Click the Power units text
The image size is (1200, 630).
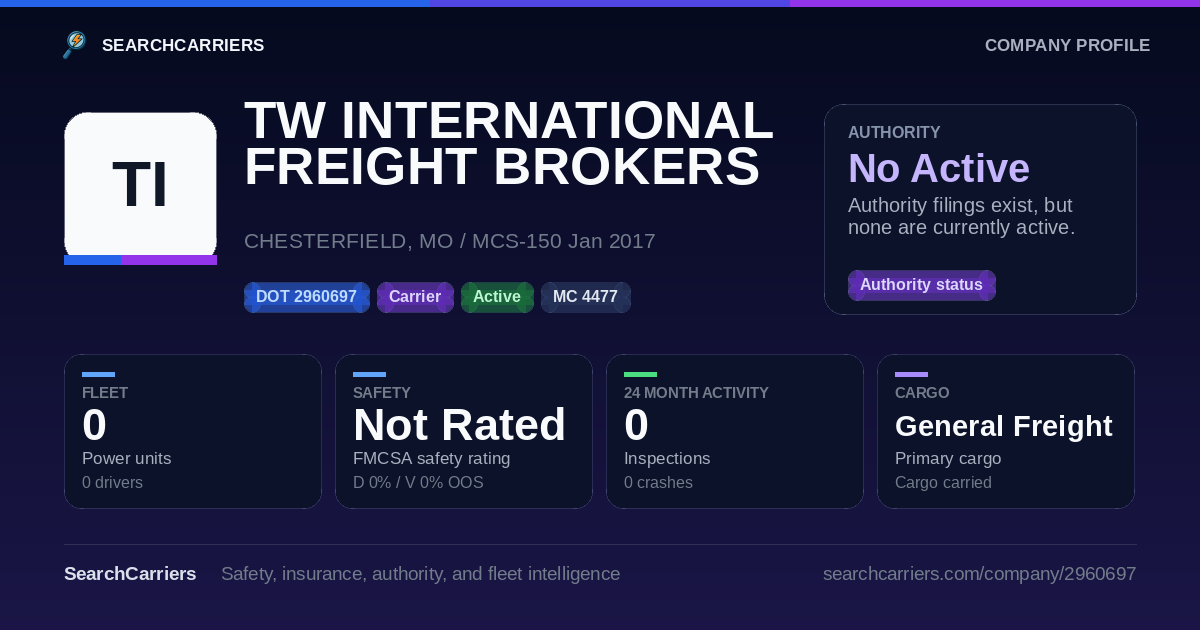[126, 458]
